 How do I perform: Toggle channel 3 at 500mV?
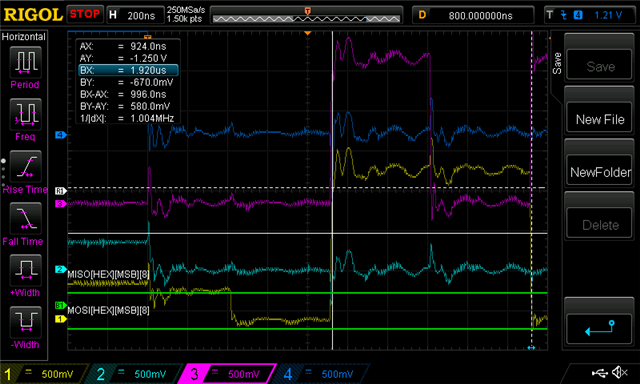point(227,374)
